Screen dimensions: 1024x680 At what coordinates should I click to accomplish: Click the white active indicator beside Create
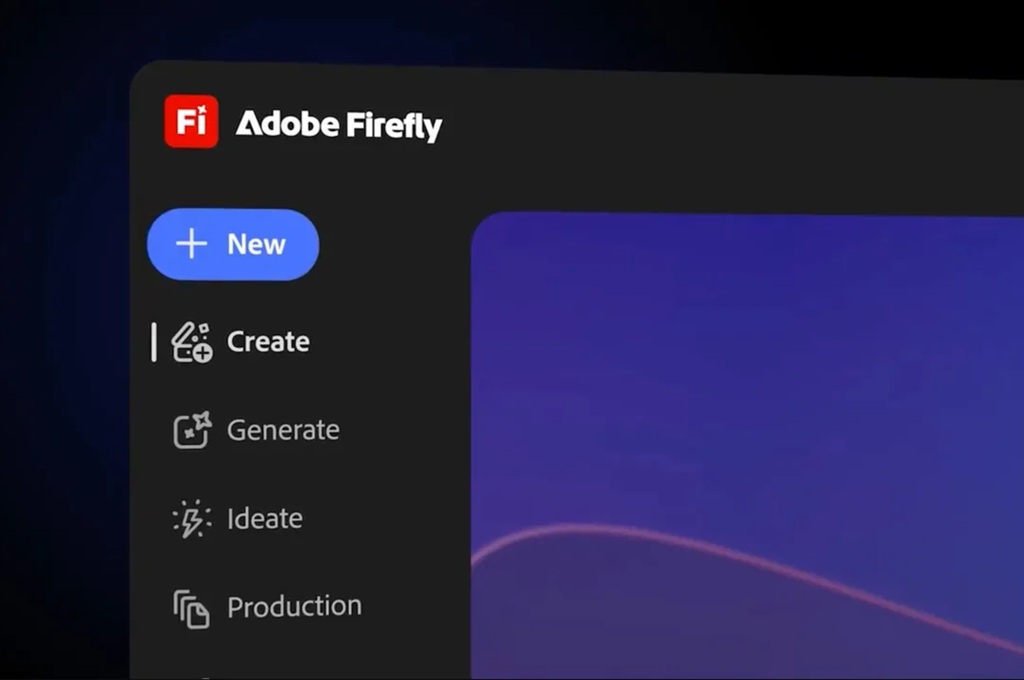click(x=154, y=342)
